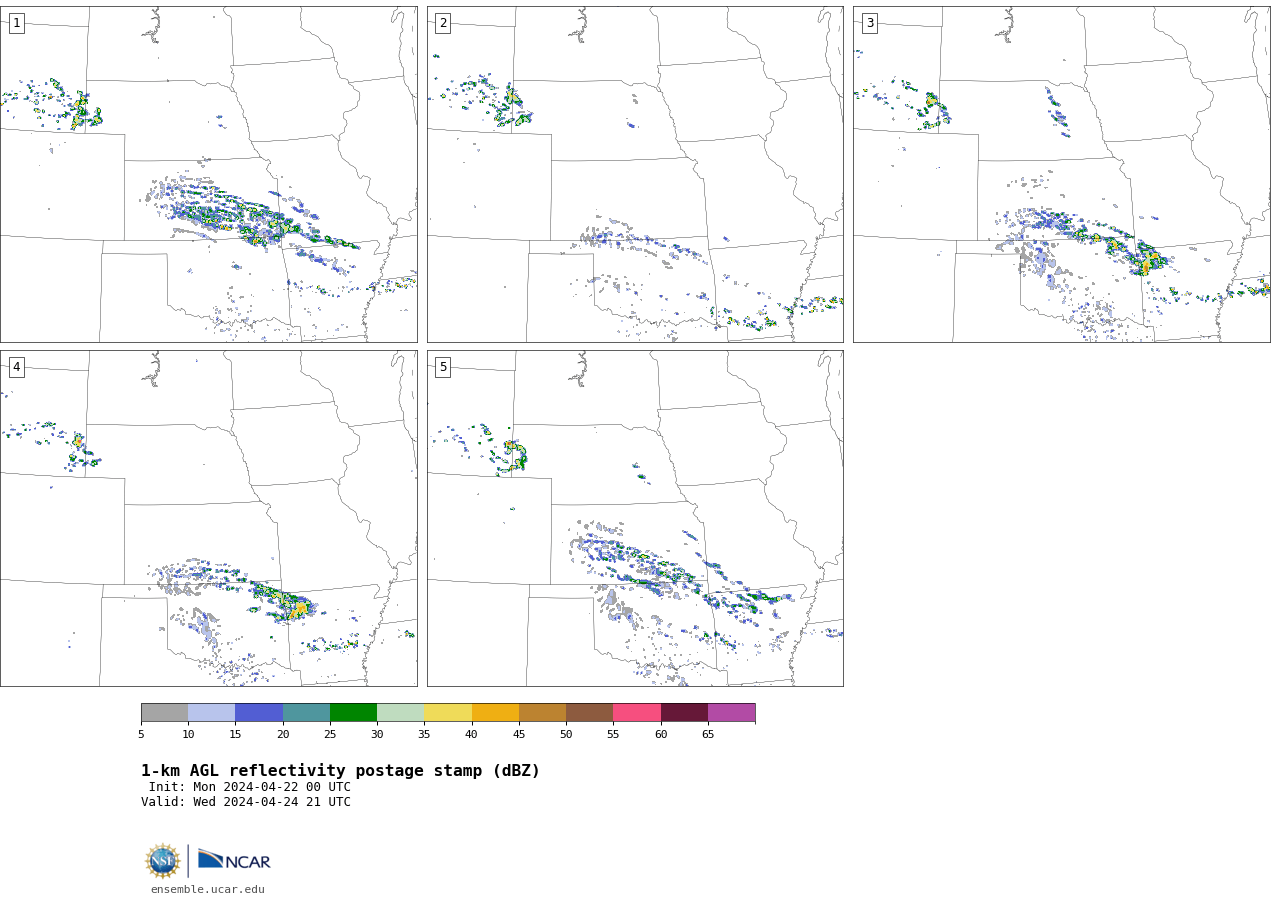Click the colorbar tick label 65

click(x=708, y=734)
